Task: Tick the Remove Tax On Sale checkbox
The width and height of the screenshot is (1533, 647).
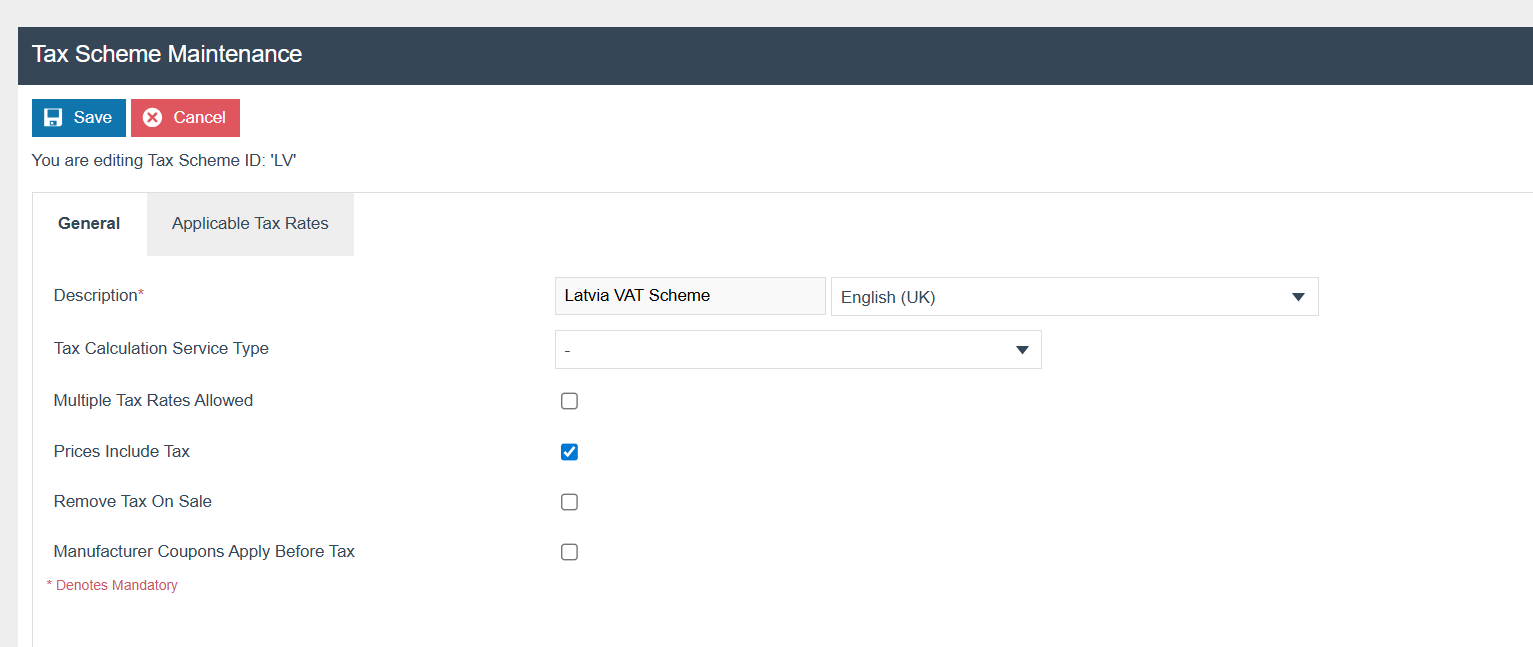Action: click(569, 502)
